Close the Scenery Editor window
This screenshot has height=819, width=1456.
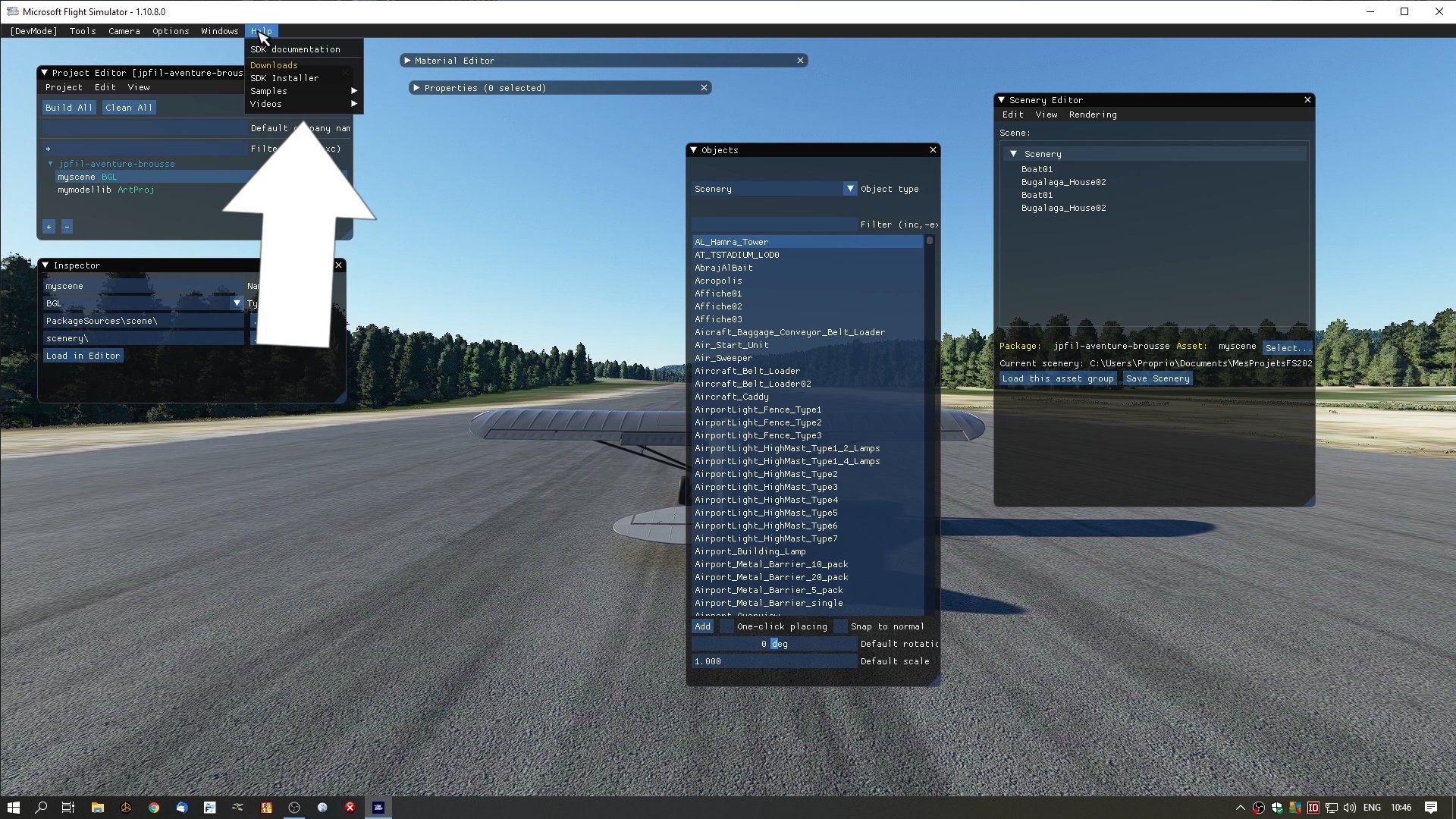(x=1307, y=100)
